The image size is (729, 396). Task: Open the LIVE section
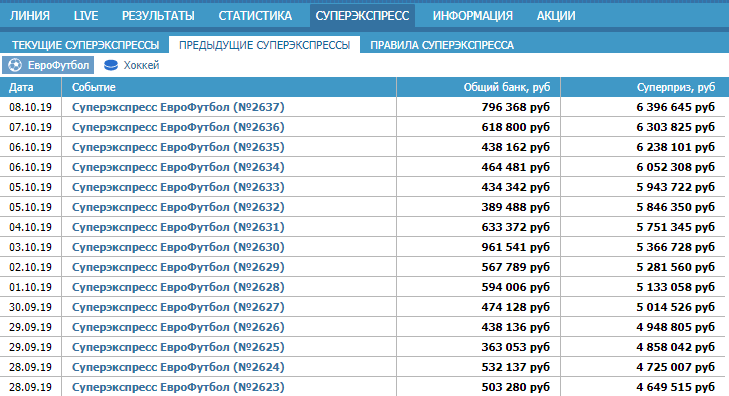(x=86, y=16)
